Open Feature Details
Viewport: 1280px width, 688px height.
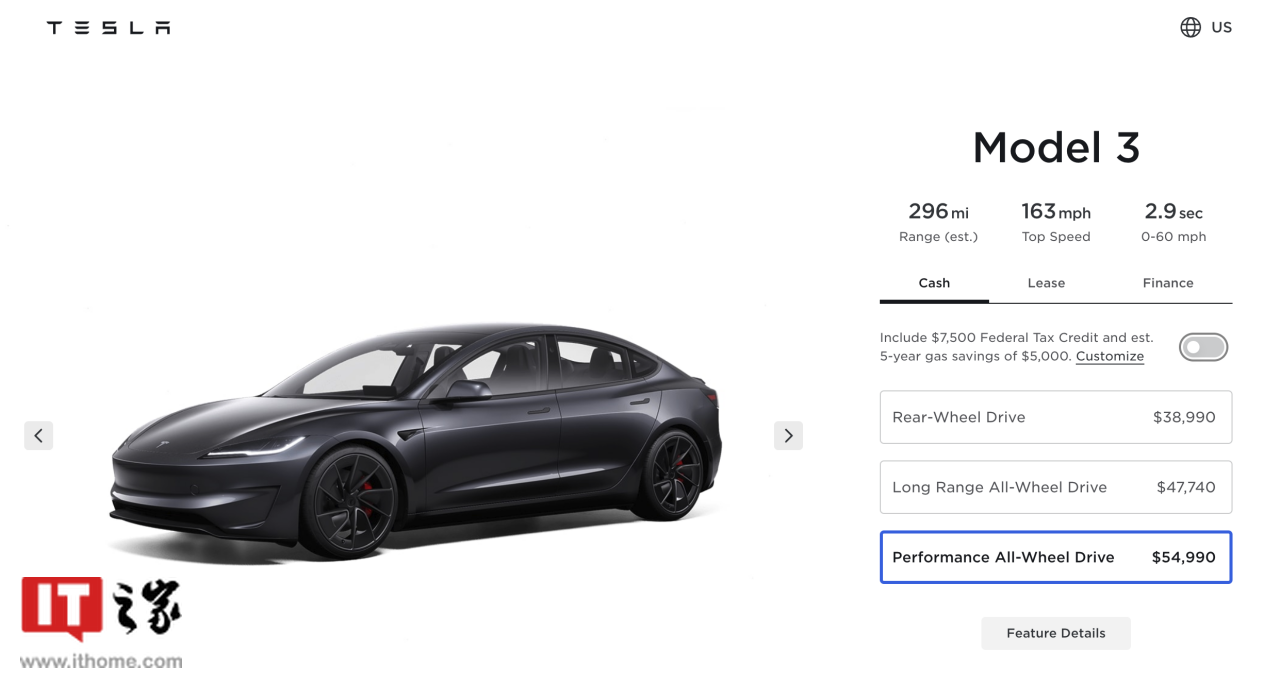(x=1056, y=633)
